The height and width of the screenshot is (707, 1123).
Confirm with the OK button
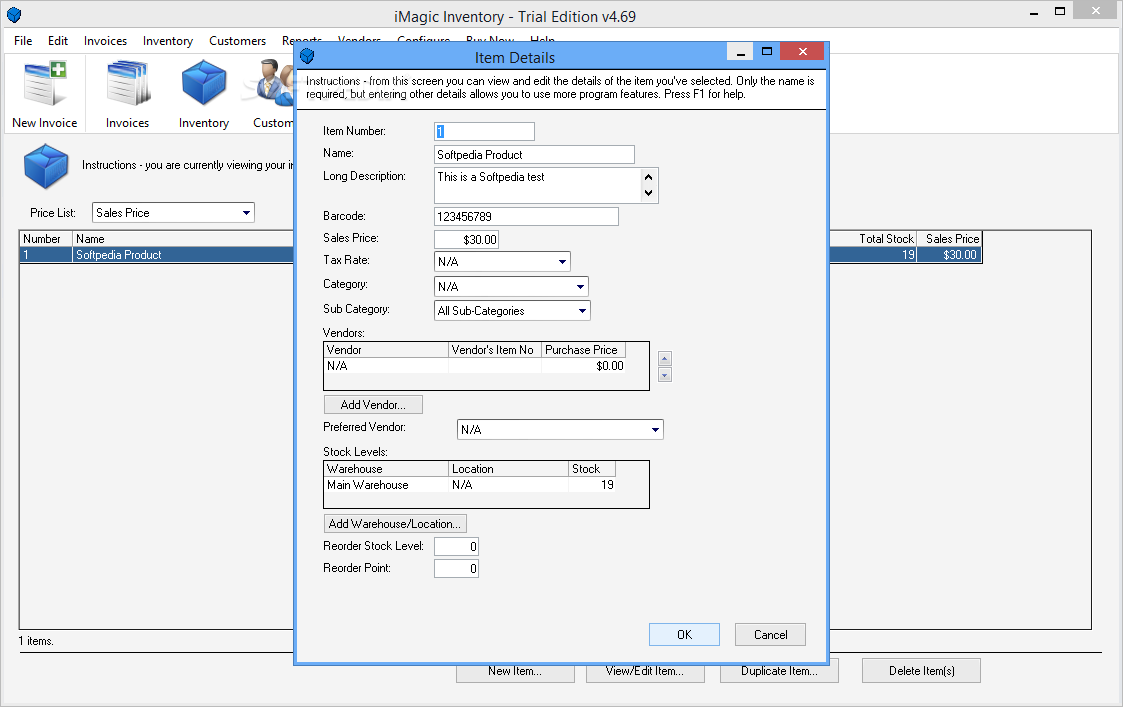click(684, 635)
